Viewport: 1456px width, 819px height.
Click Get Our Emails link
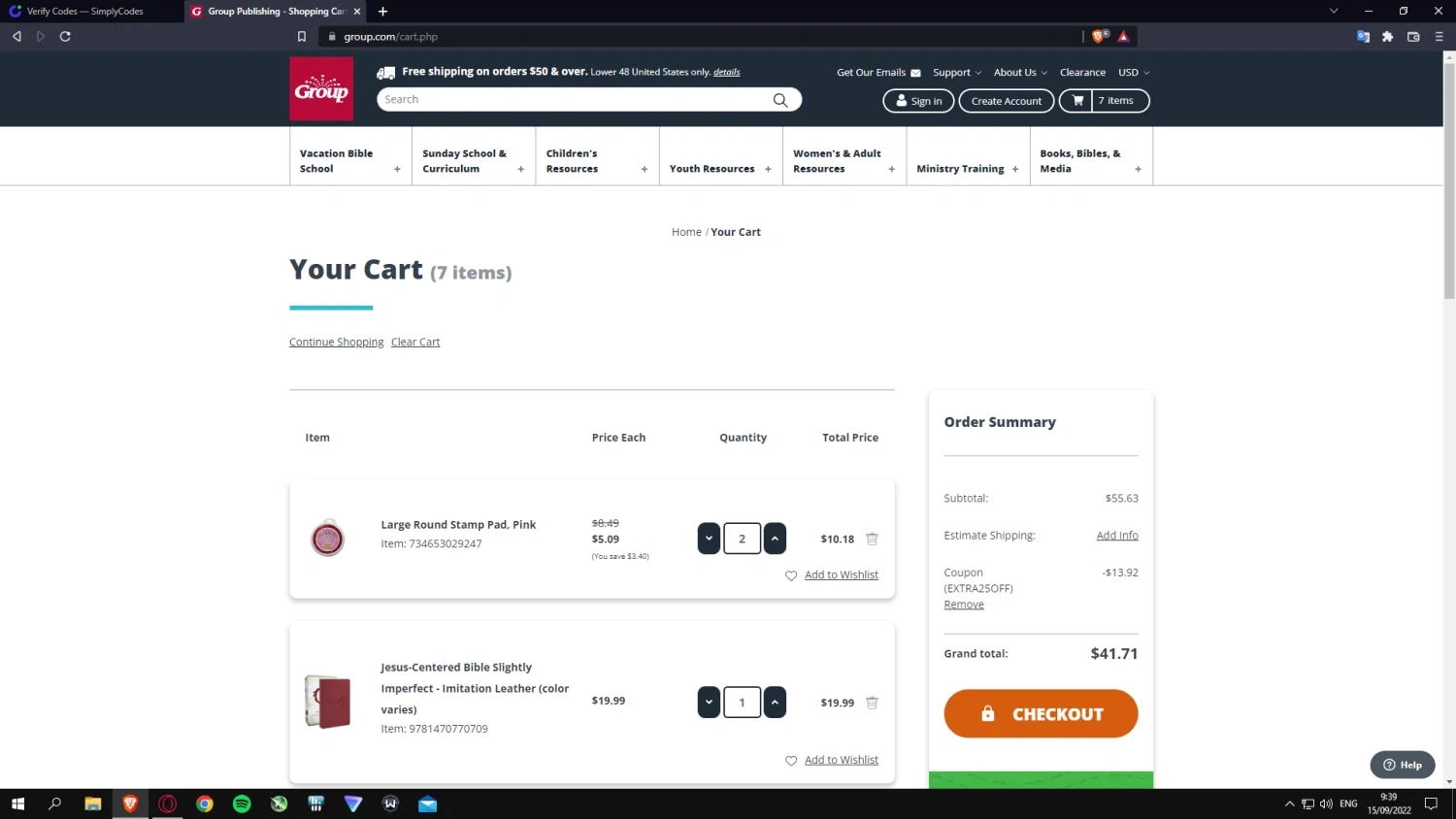(x=878, y=73)
